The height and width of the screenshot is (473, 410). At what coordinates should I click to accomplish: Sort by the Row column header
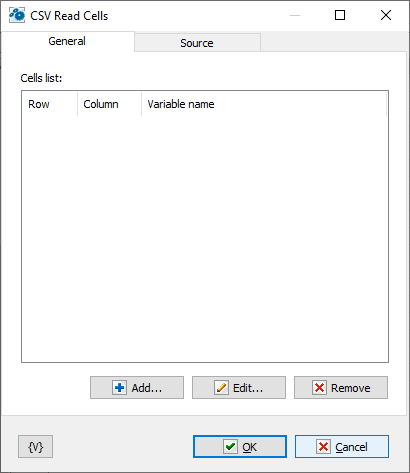click(50, 104)
